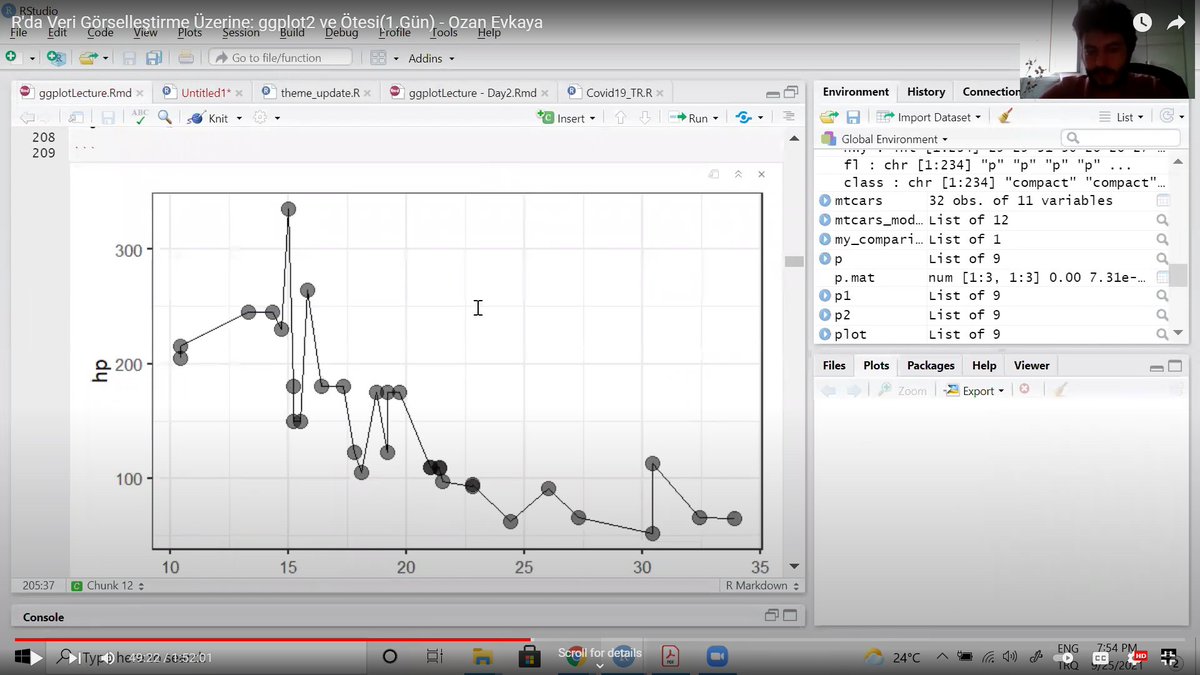Switch to theme_update.R tab

click(318, 92)
